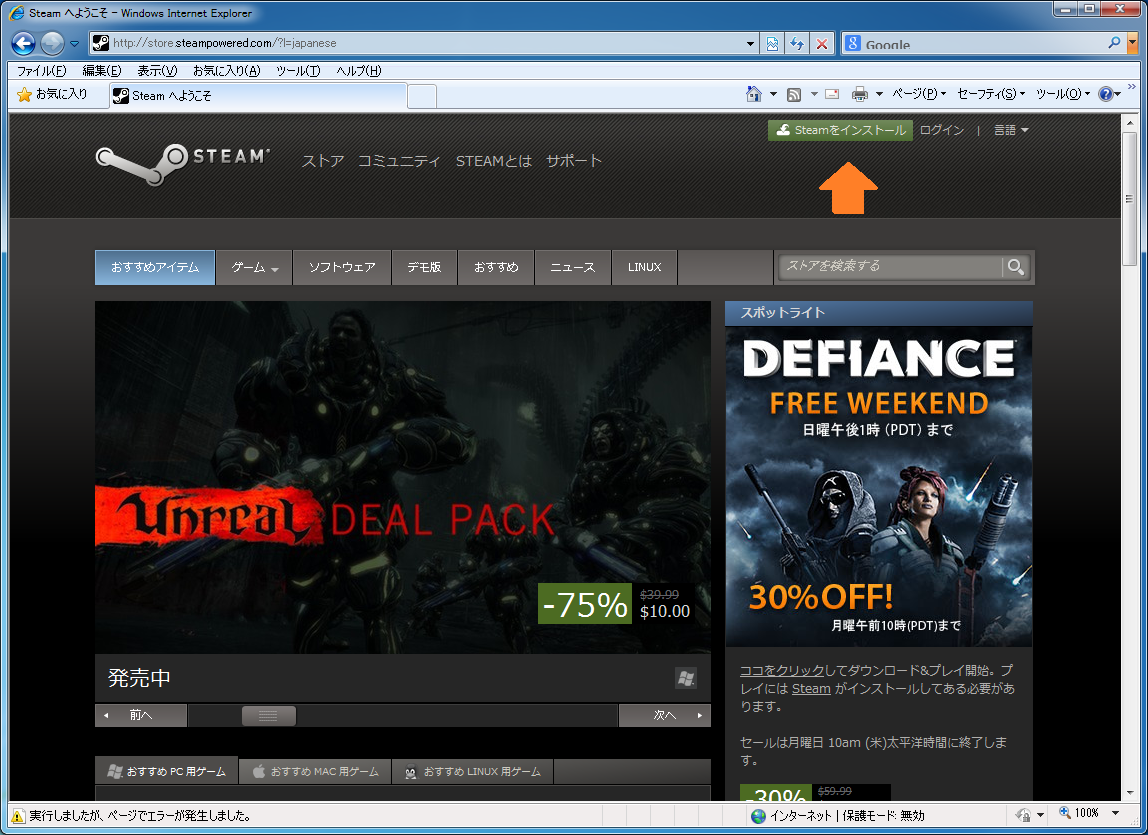This screenshot has width=1148, height=835.
Task: Click the Compatibility View icon in address bar
Action: point(772,44)
